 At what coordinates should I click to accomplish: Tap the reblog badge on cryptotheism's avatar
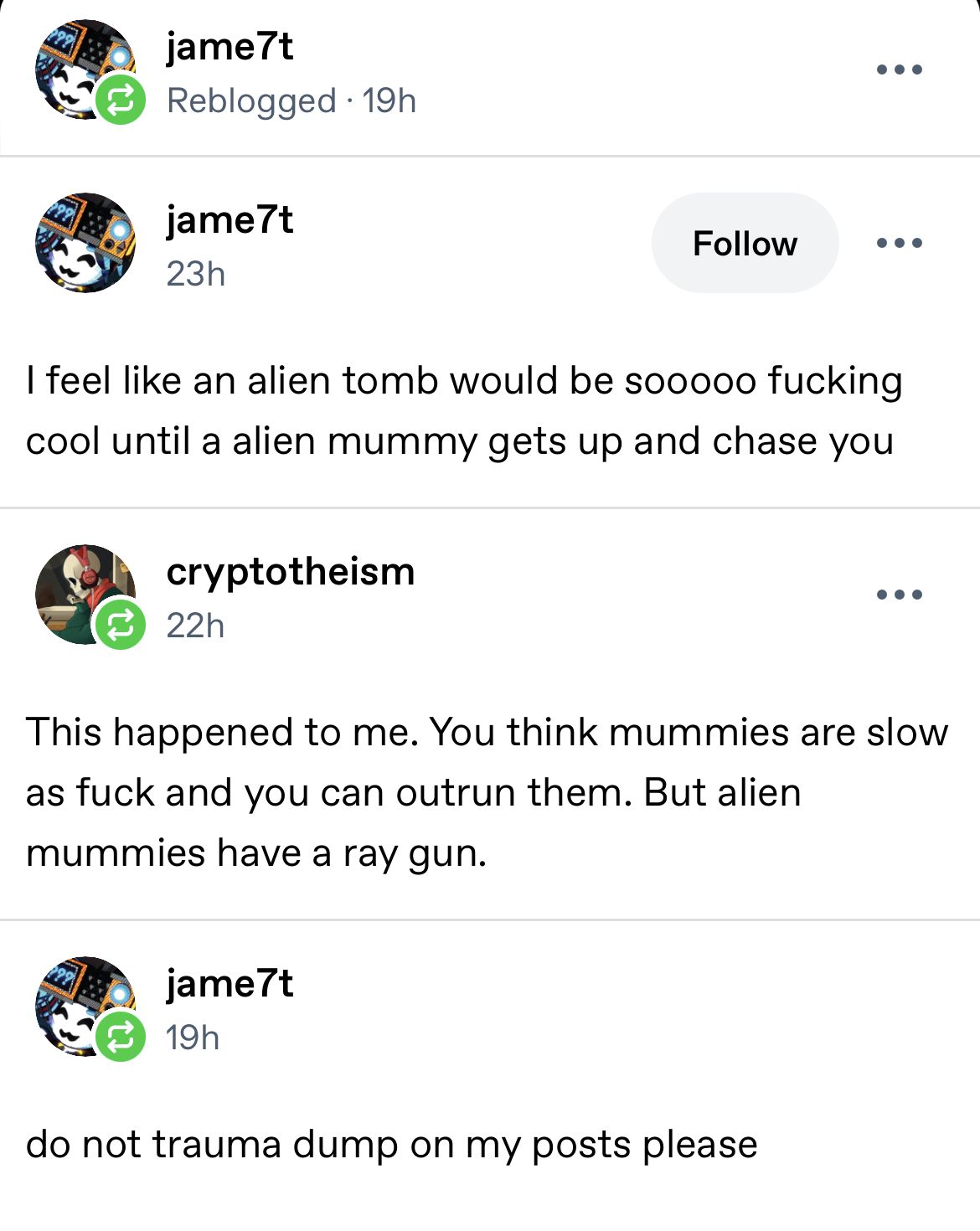(x=121, y=625)
